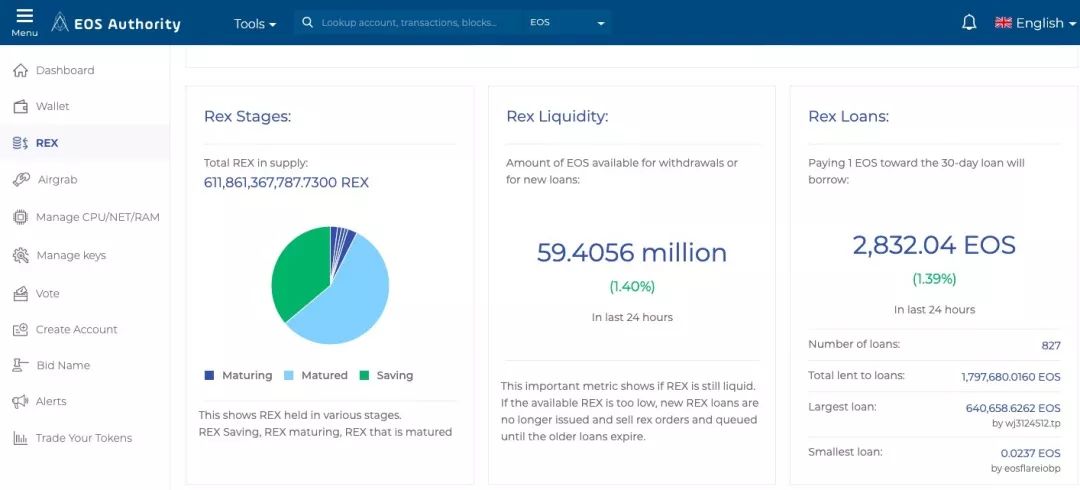This screenshot has width=1080, height=490.
Task: Click the Wallet icon in sidebar
Action: tap(21, 107)
